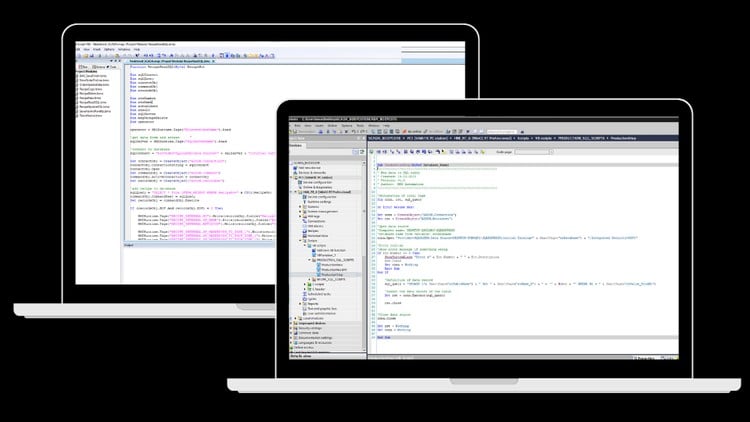This screenshot has height=422, width=750.
Task: Open Runtime settings under the HMI device
Action: point(316,200)
